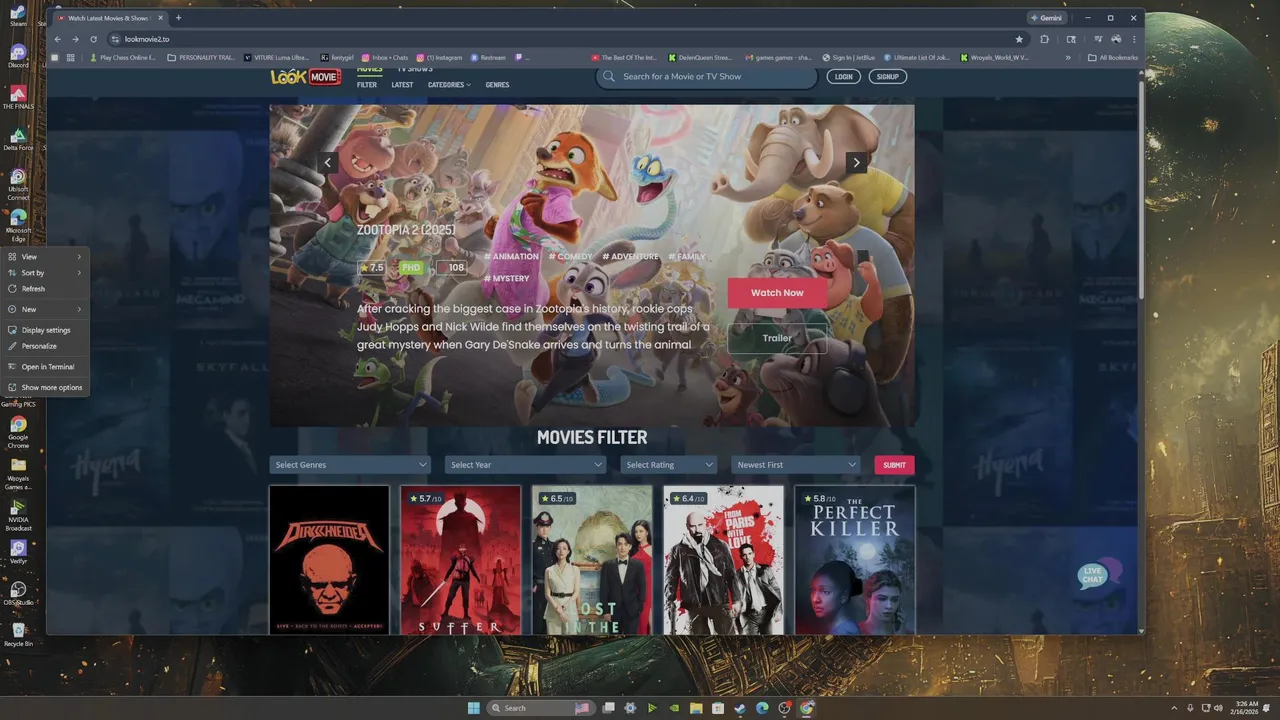Open Edge from the taskbar

[762, 708]
